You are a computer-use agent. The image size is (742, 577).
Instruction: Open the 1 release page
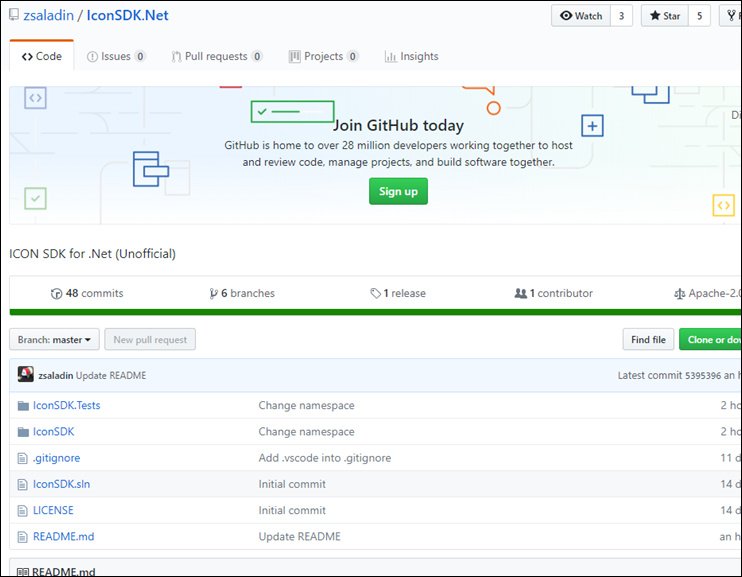coord(398,293)
